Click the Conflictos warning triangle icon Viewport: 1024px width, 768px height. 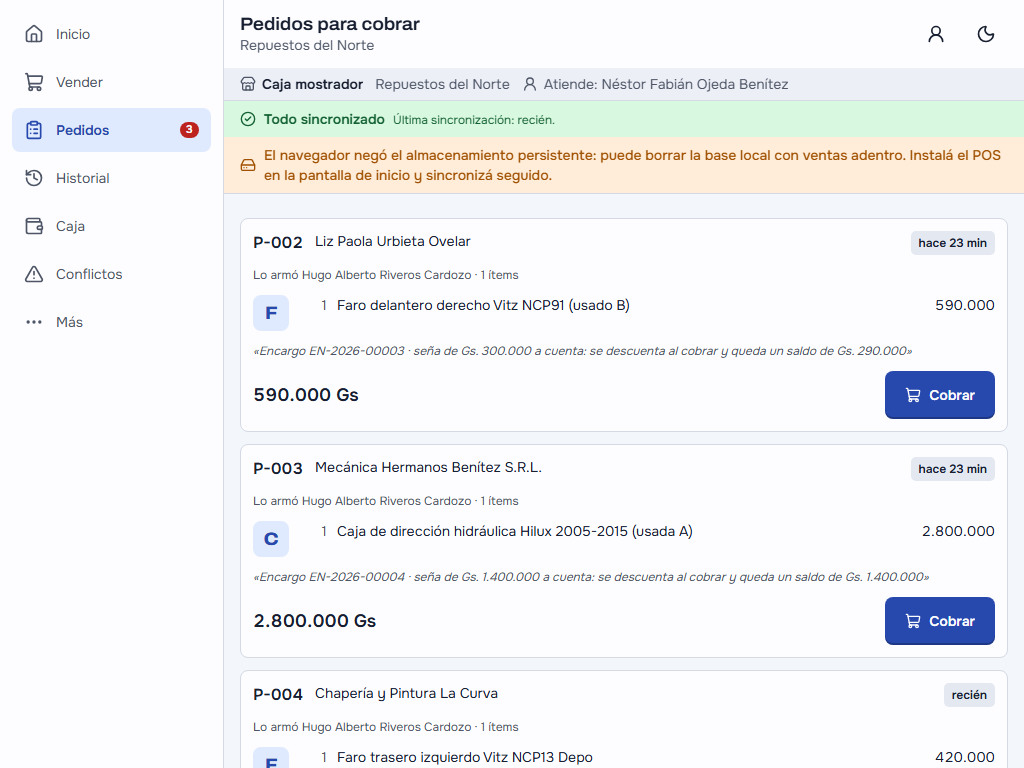pos(34,274)
